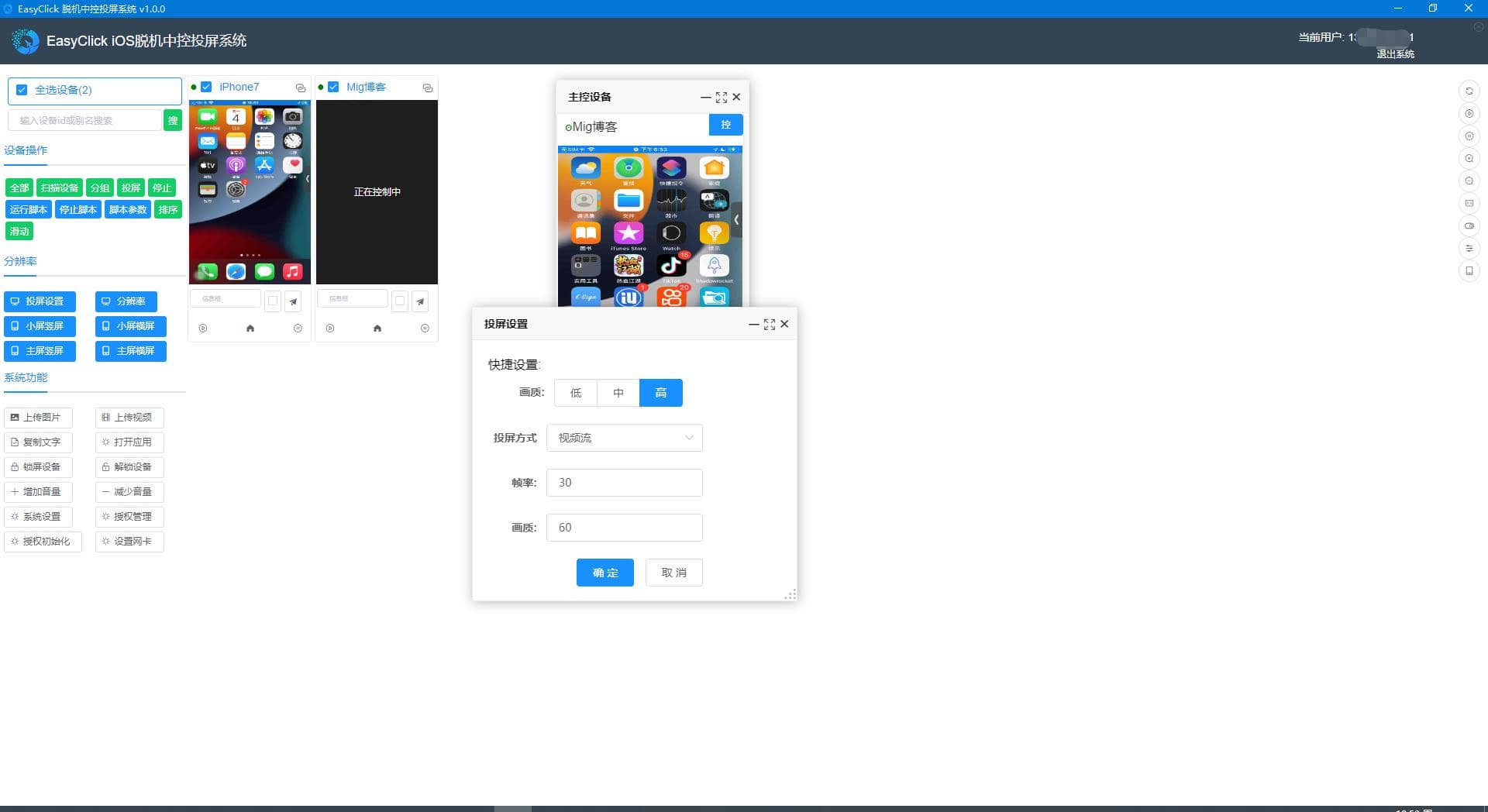The height and width of the screenshot is (812, 1488).
Task: Click the 小屏竖屏 button
Action: pos(40,326)
